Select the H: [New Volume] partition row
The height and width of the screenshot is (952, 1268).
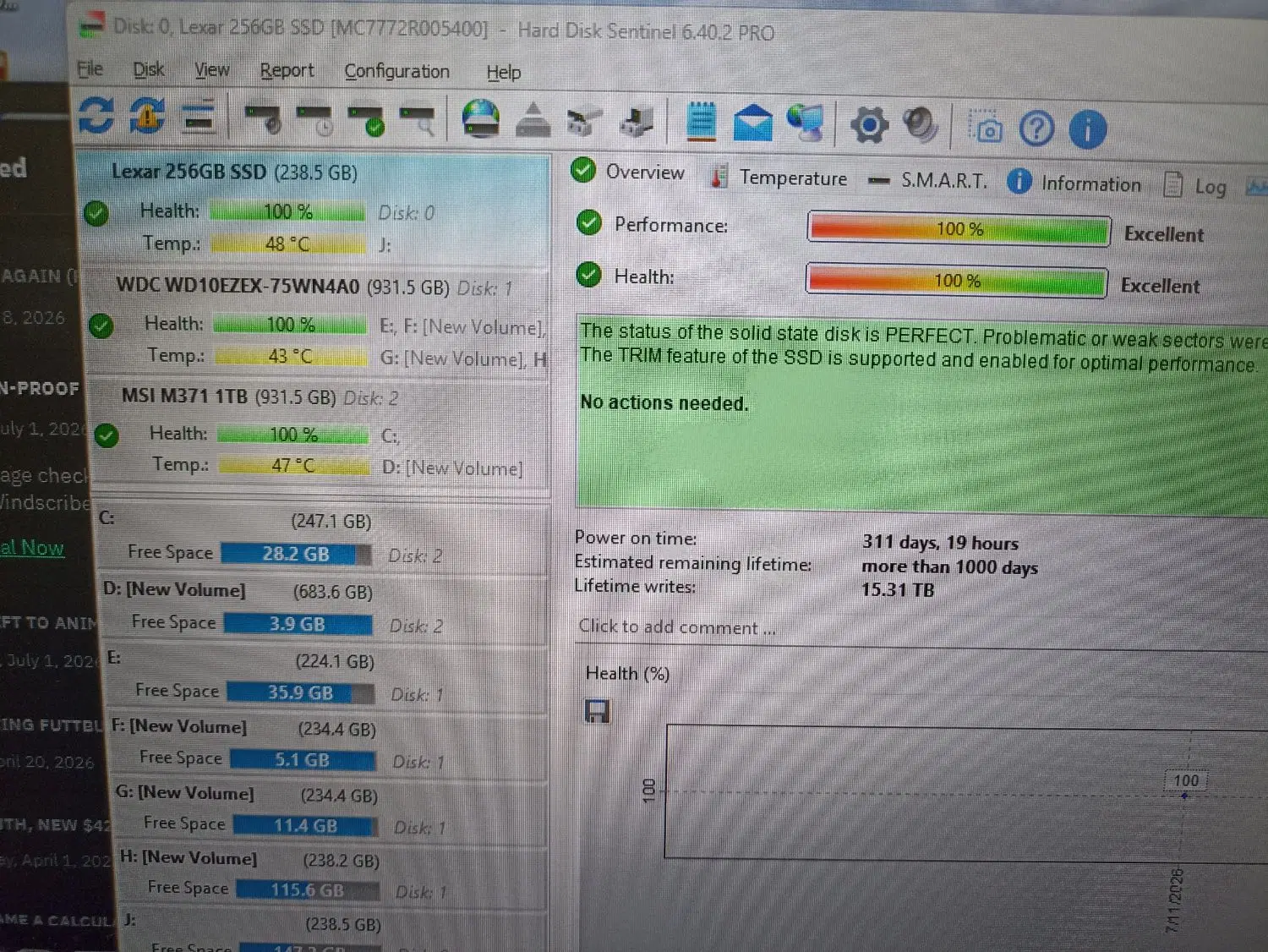332,874
